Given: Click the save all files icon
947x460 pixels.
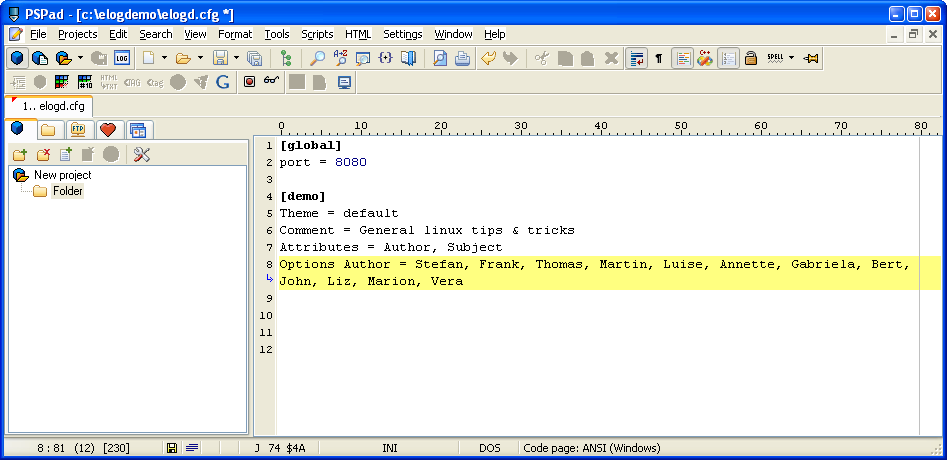Looking at the screenshot, I should (x=255, y=59).
